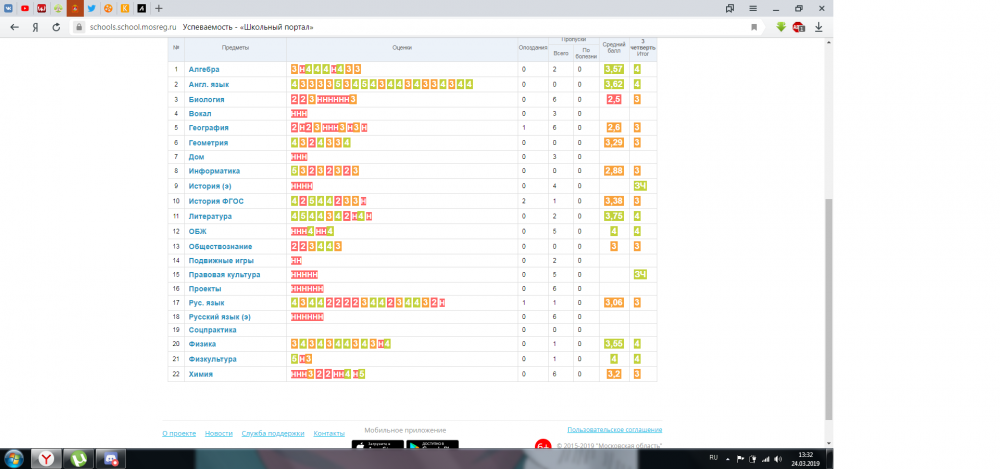Click the Служба поддержки footer link
This screenshot has width=1000, height=469.
[273, 433]
